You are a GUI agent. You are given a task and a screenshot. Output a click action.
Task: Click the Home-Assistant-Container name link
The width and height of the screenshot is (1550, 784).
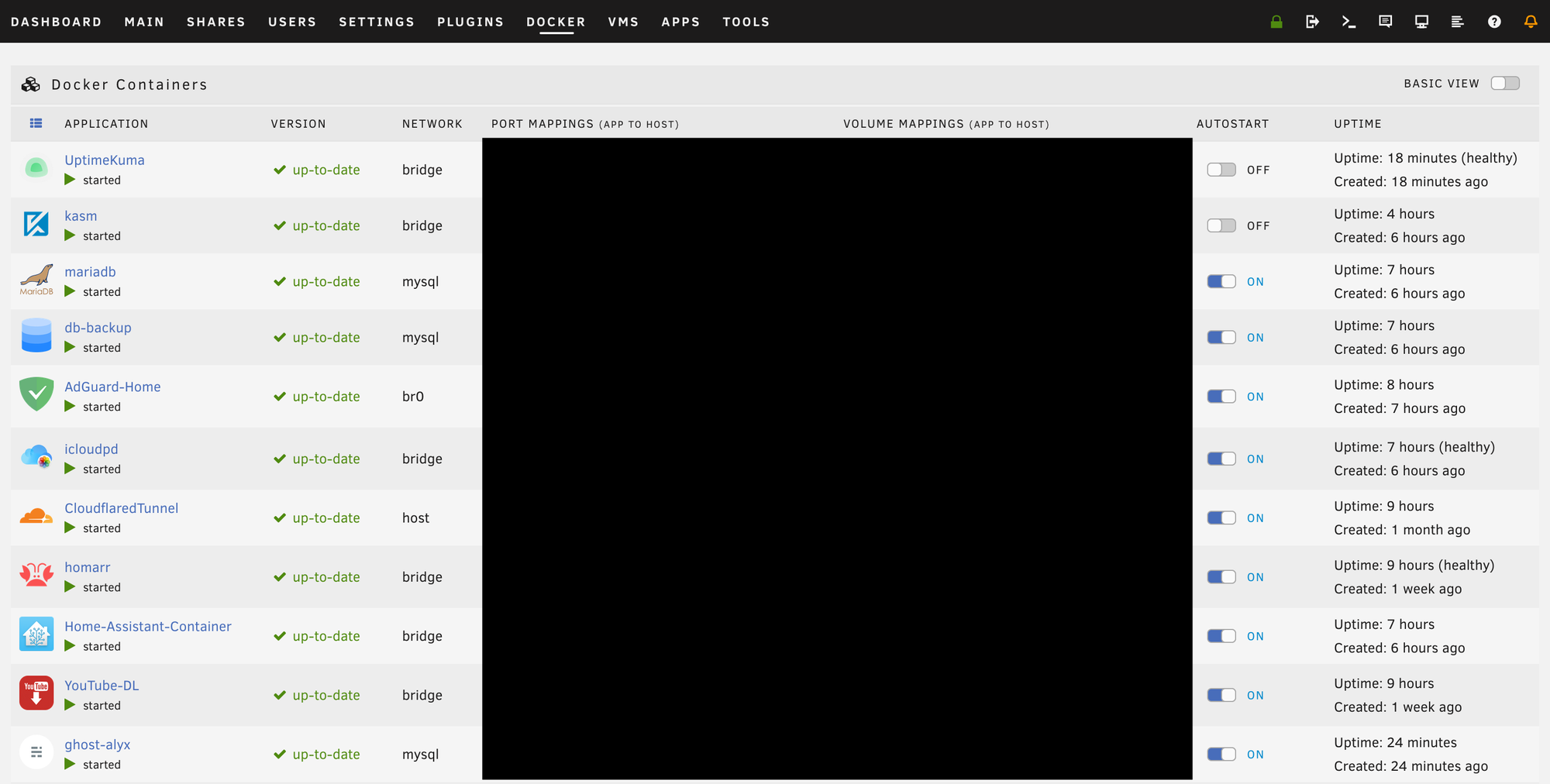147,626
